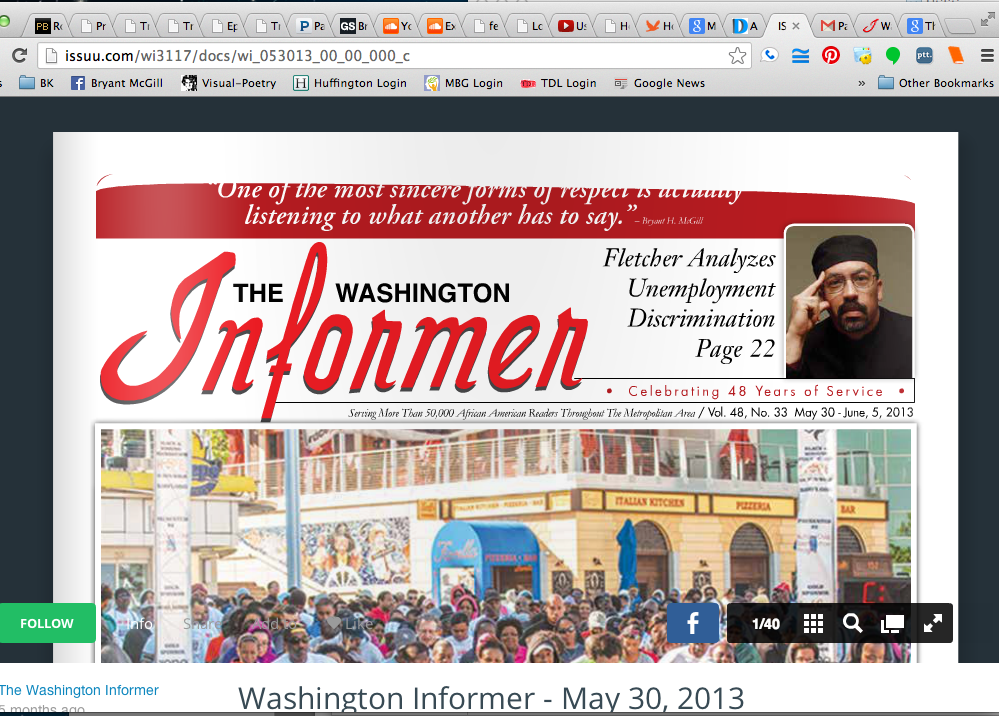Enter fullscreen reading mode
Image resolution: width=999 pixels, height=716 pixels.
coord(933,624)
